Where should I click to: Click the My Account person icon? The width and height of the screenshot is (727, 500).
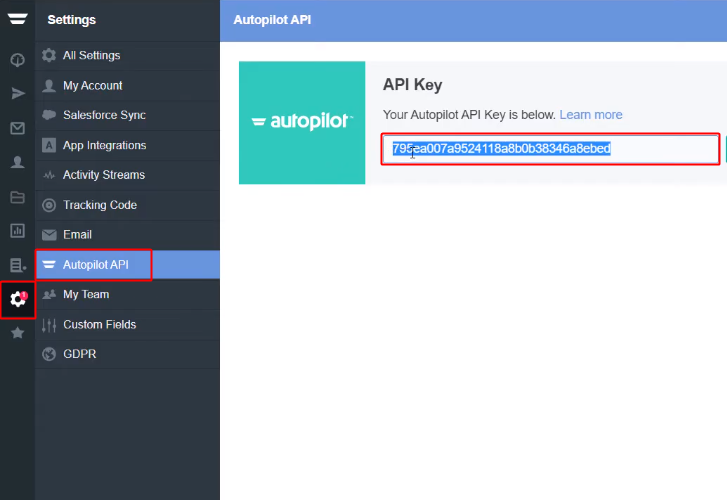49,85
